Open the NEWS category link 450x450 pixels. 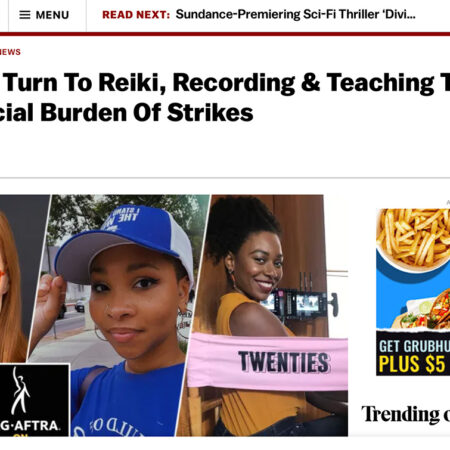10,52
